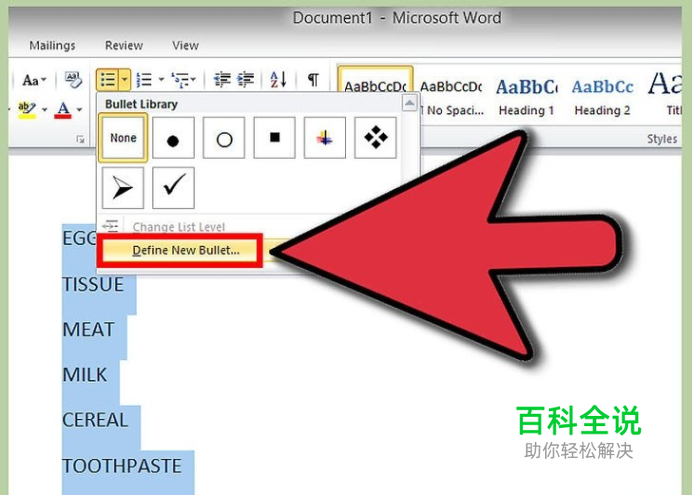
Task: Choose the solid square bullet
Action: (275, 138)
